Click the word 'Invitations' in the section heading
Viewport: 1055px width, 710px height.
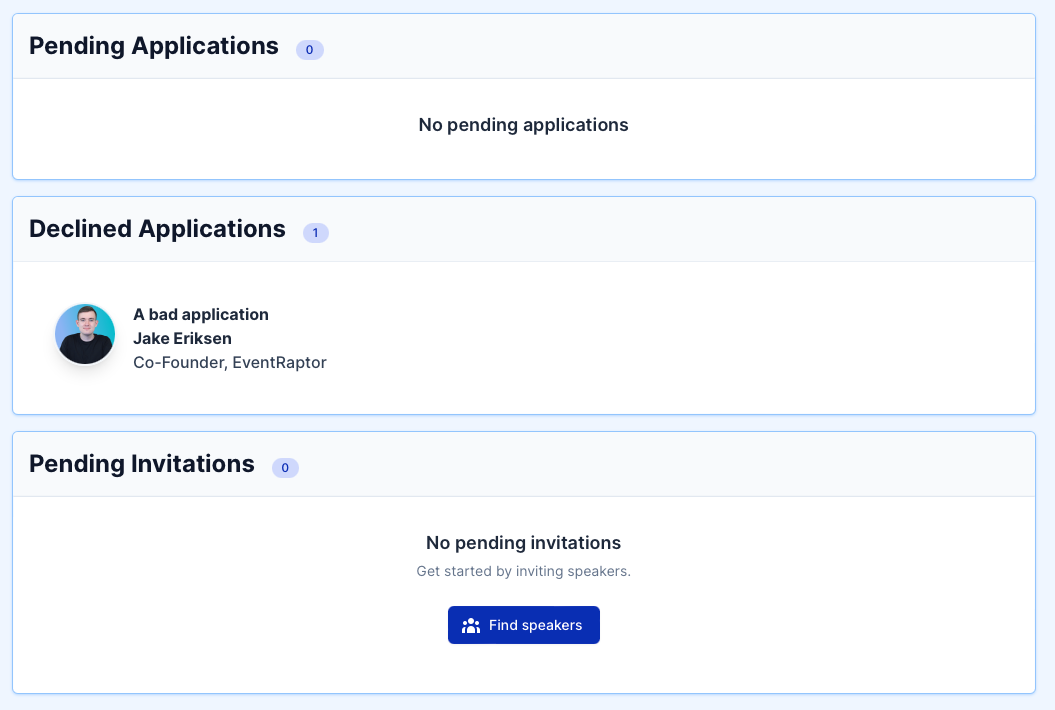click(193, 464)
